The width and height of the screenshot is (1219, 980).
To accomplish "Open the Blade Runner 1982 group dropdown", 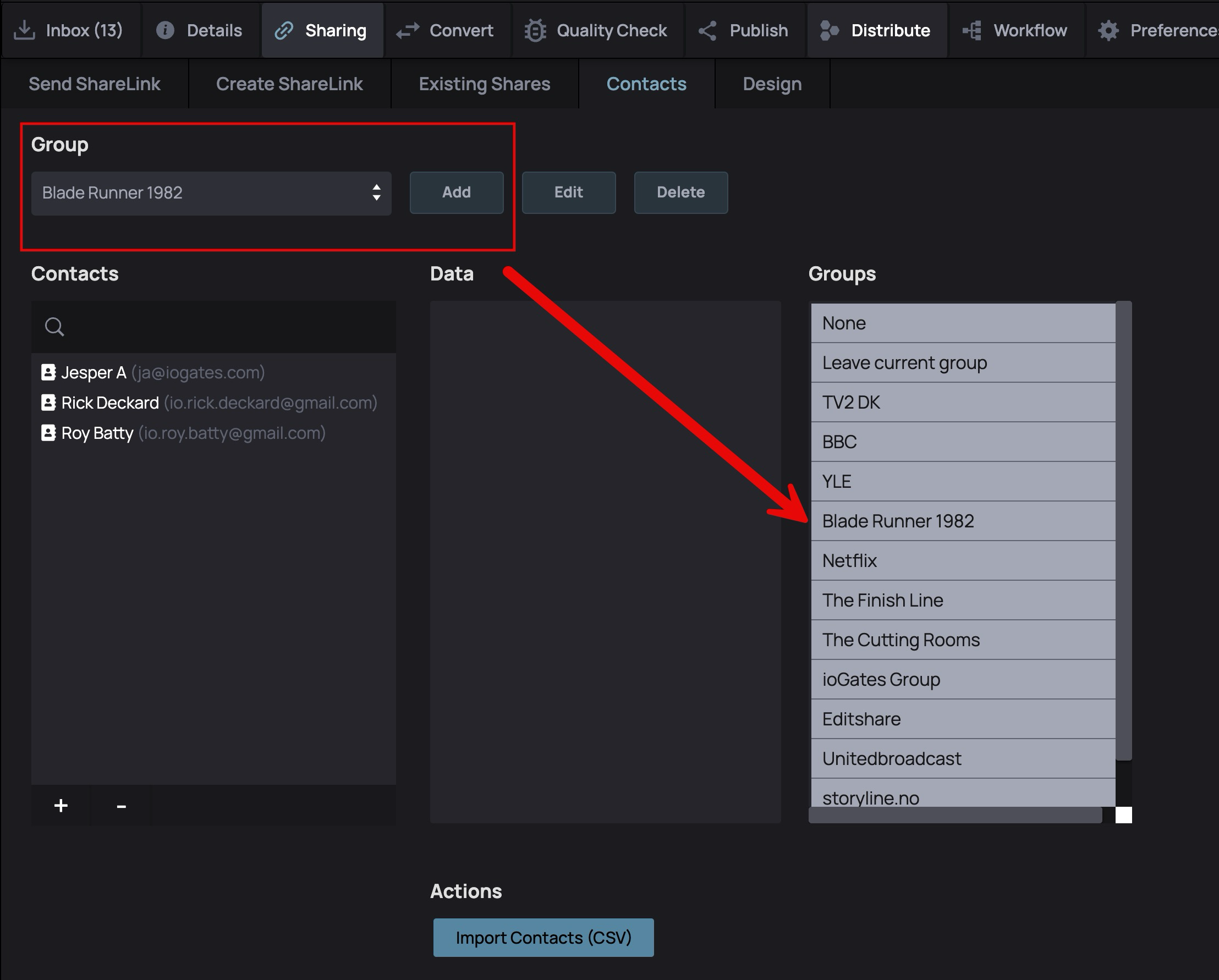I will 211,192.
